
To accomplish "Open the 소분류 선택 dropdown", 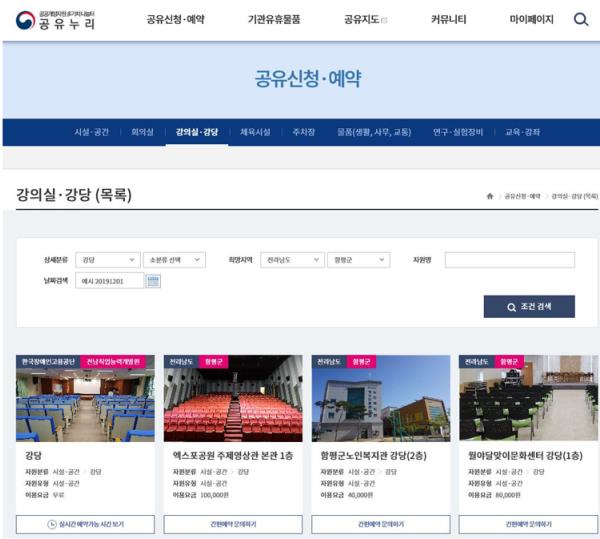I will click(173, 260).
